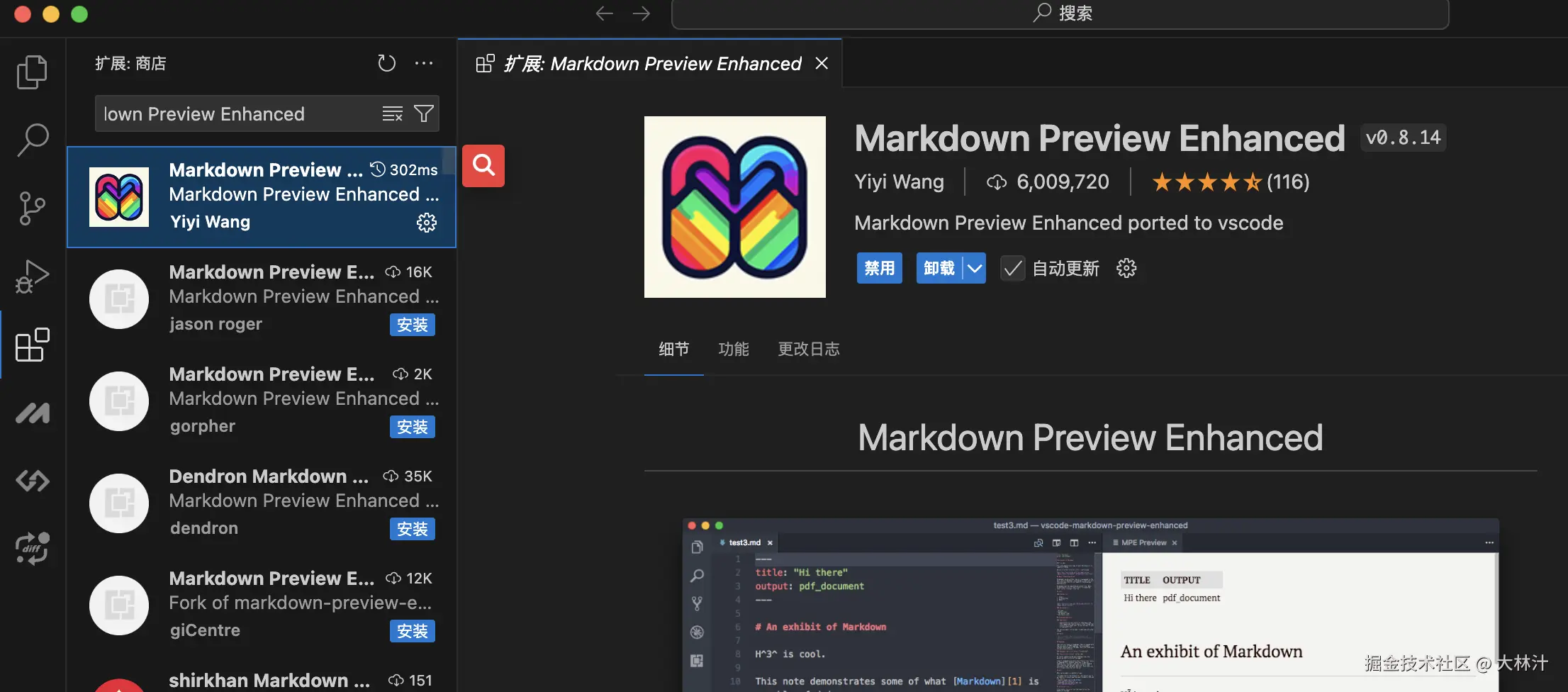The height and width of the screenshot is (692, 1568).
Task: Switch to the 更改日志 tab
Action: pos(809,349)
